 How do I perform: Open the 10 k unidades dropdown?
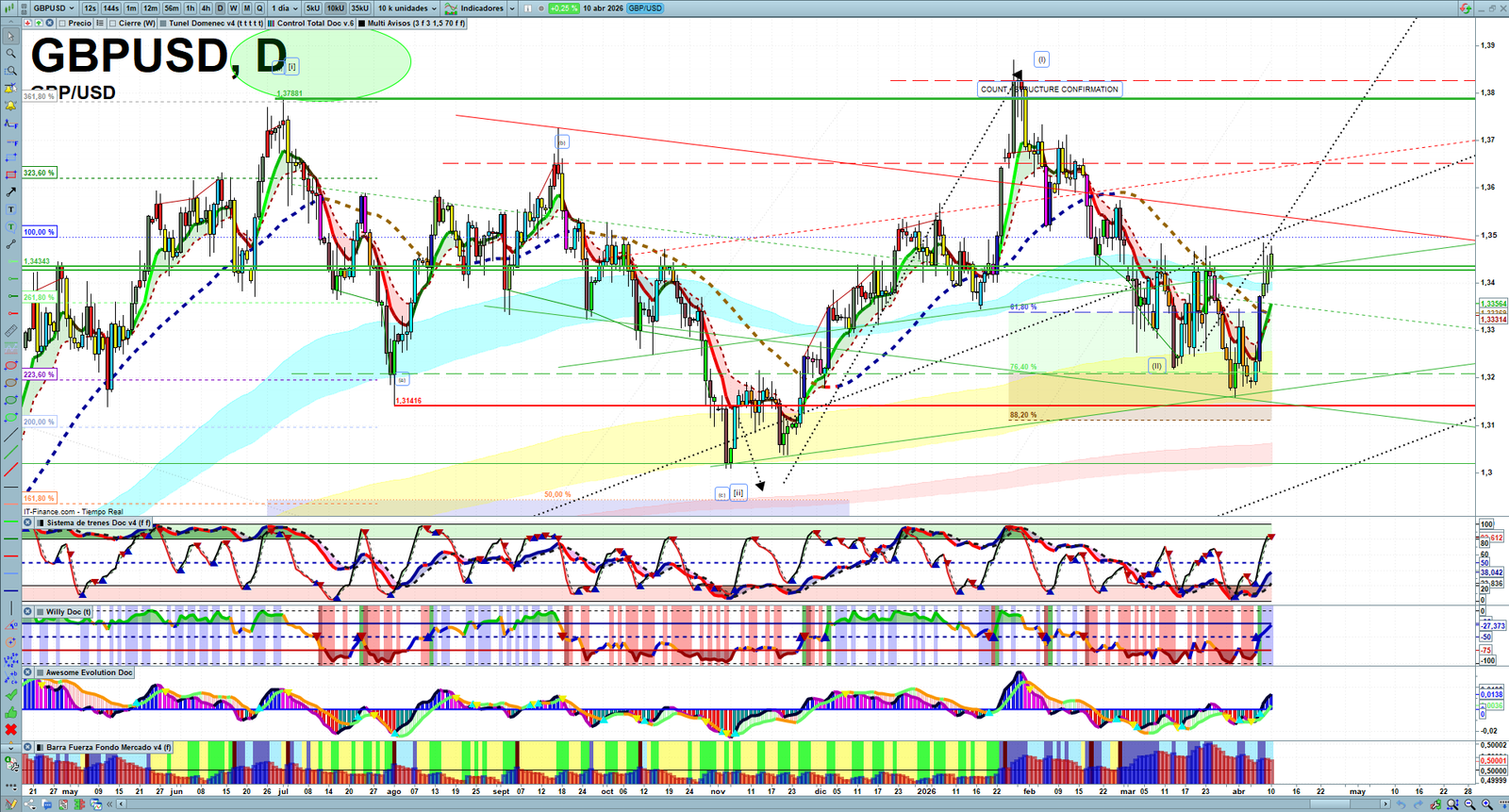pos(407,8)
